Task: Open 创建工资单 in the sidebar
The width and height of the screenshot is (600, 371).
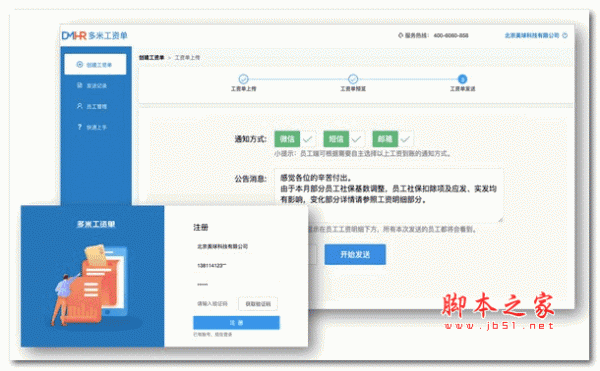Action: point(95,64)
